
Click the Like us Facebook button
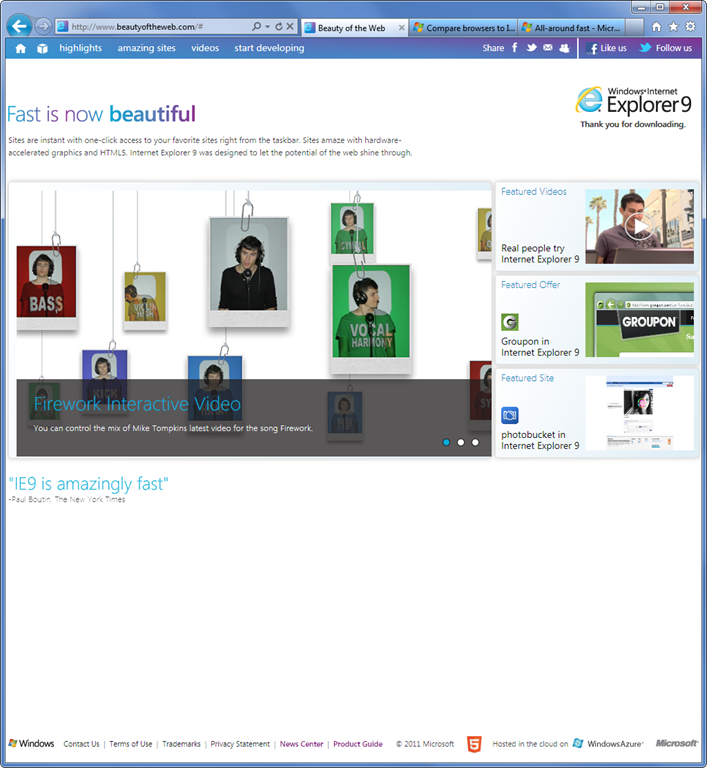[607, 48]
